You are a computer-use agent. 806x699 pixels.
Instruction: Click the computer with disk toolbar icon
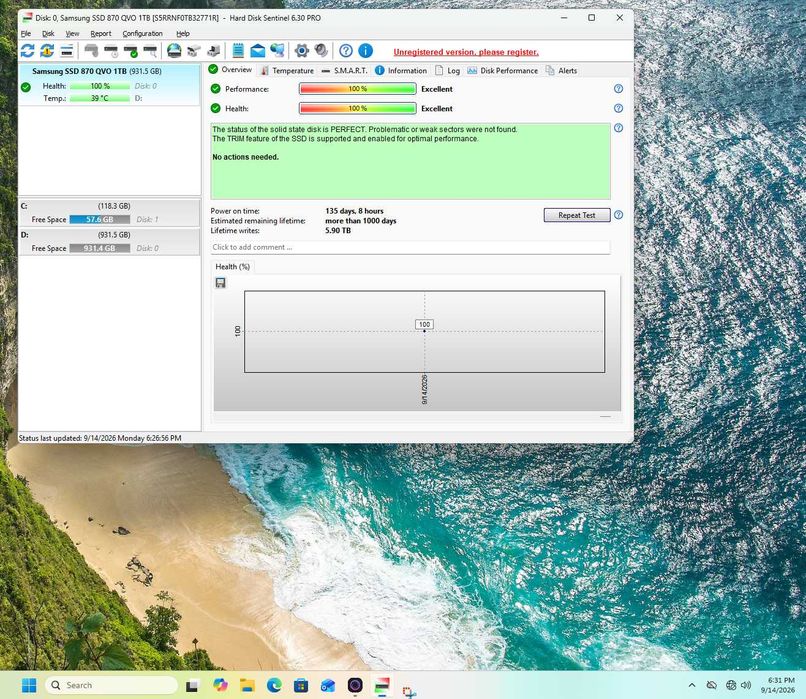click(214, 50)
